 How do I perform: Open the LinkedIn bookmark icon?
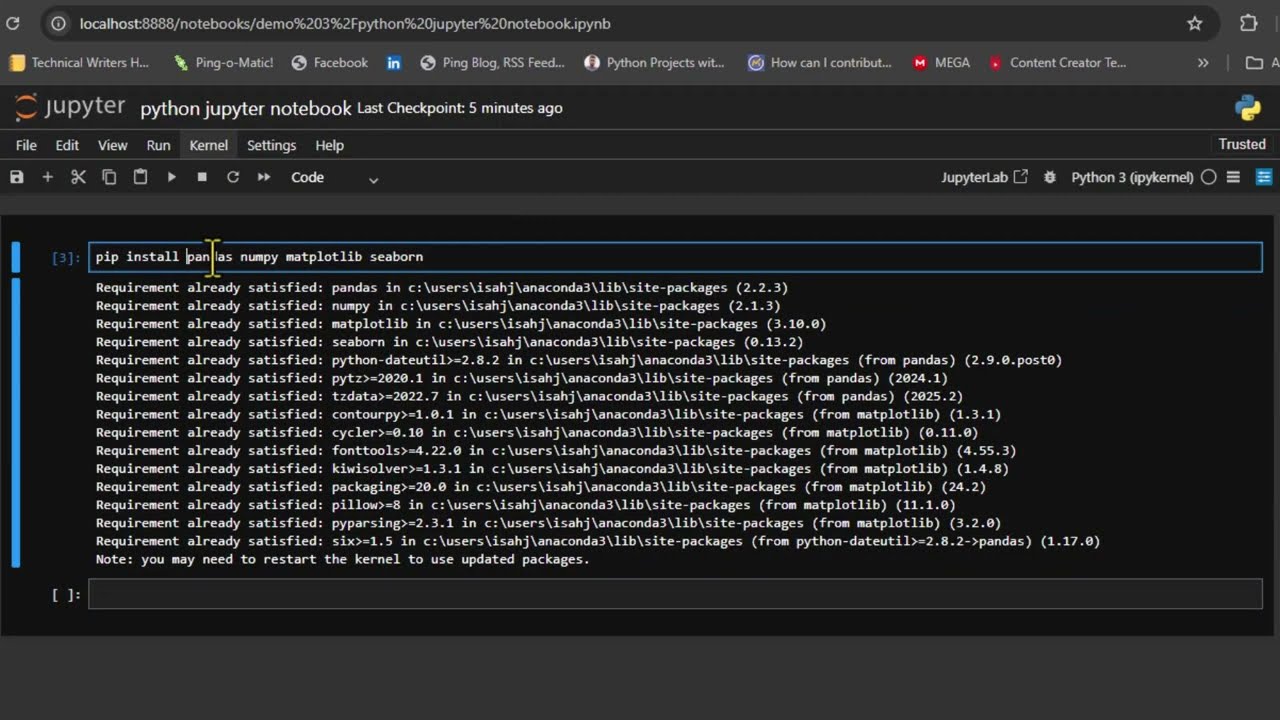(x=394, y=62)
